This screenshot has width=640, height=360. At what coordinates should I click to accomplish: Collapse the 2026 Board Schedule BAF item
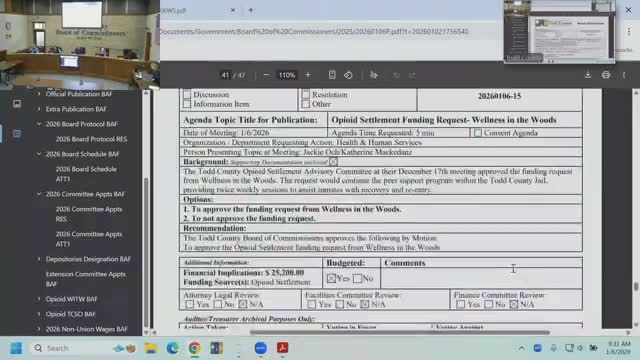(39, 154)
